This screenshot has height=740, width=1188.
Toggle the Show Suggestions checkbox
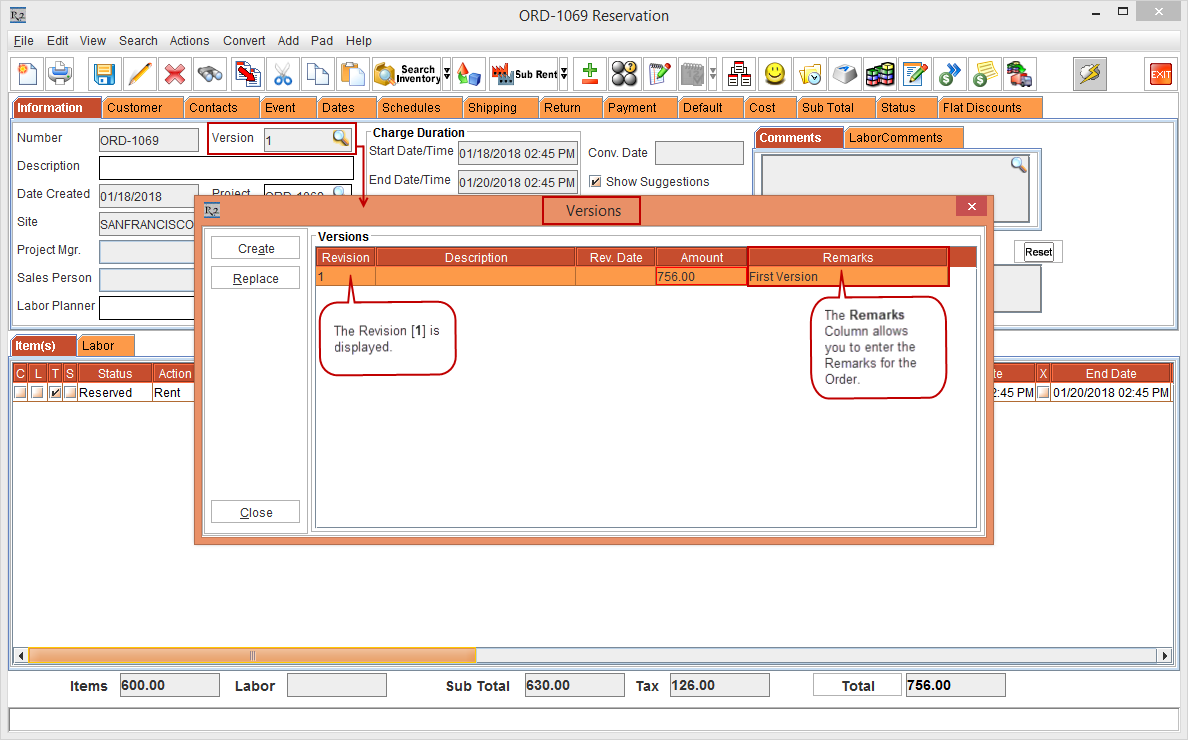595,182
